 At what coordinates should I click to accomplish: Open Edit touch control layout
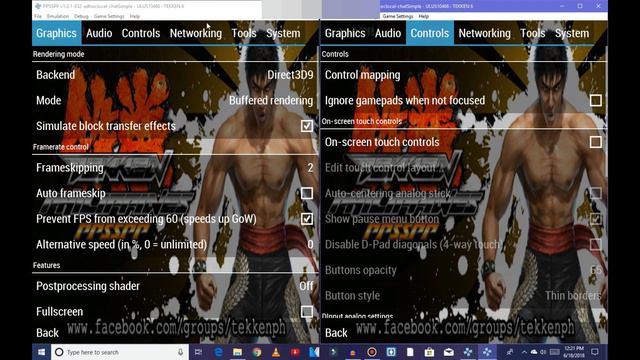tap(464, 168)
